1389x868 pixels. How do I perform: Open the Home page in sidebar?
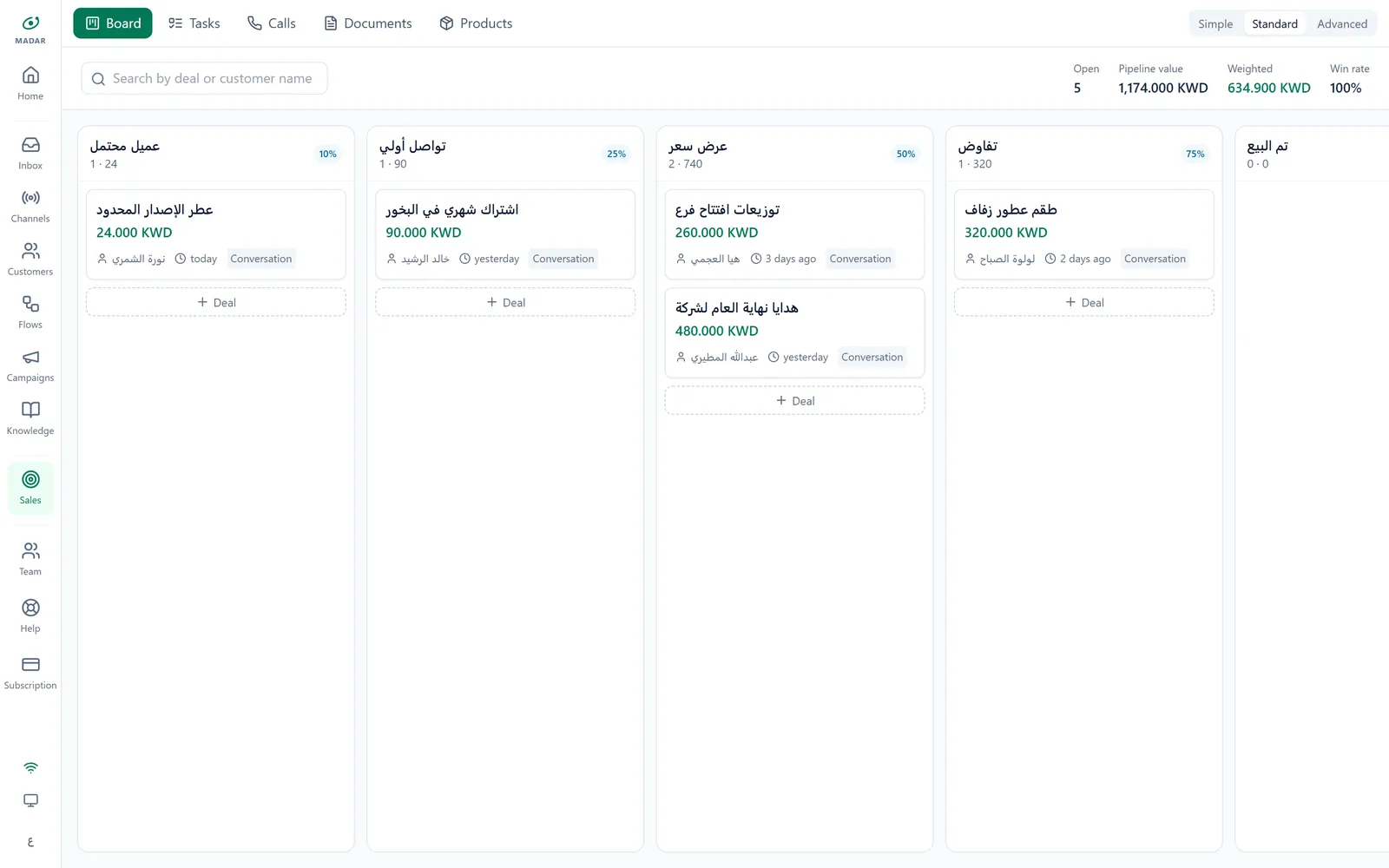pyautogui.click(x=30, y=83)
